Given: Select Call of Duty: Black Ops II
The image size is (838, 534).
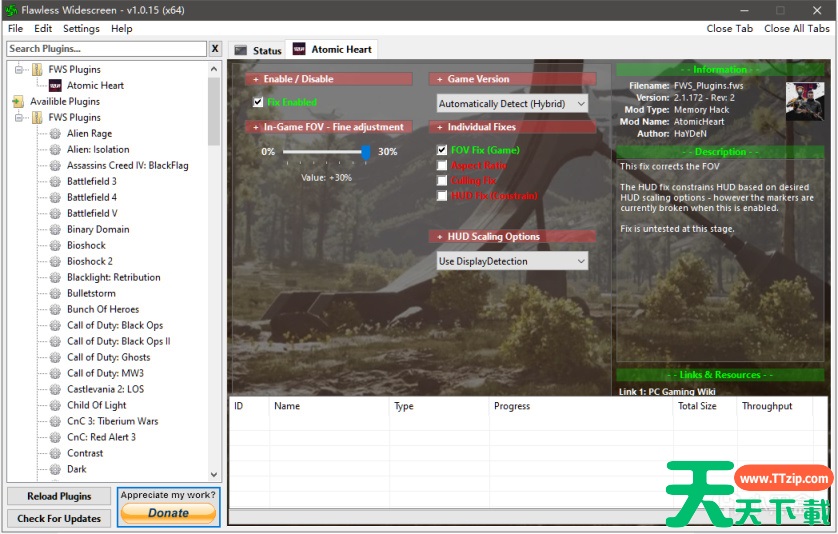Looking at the screenshot, I should pos(119,342).
